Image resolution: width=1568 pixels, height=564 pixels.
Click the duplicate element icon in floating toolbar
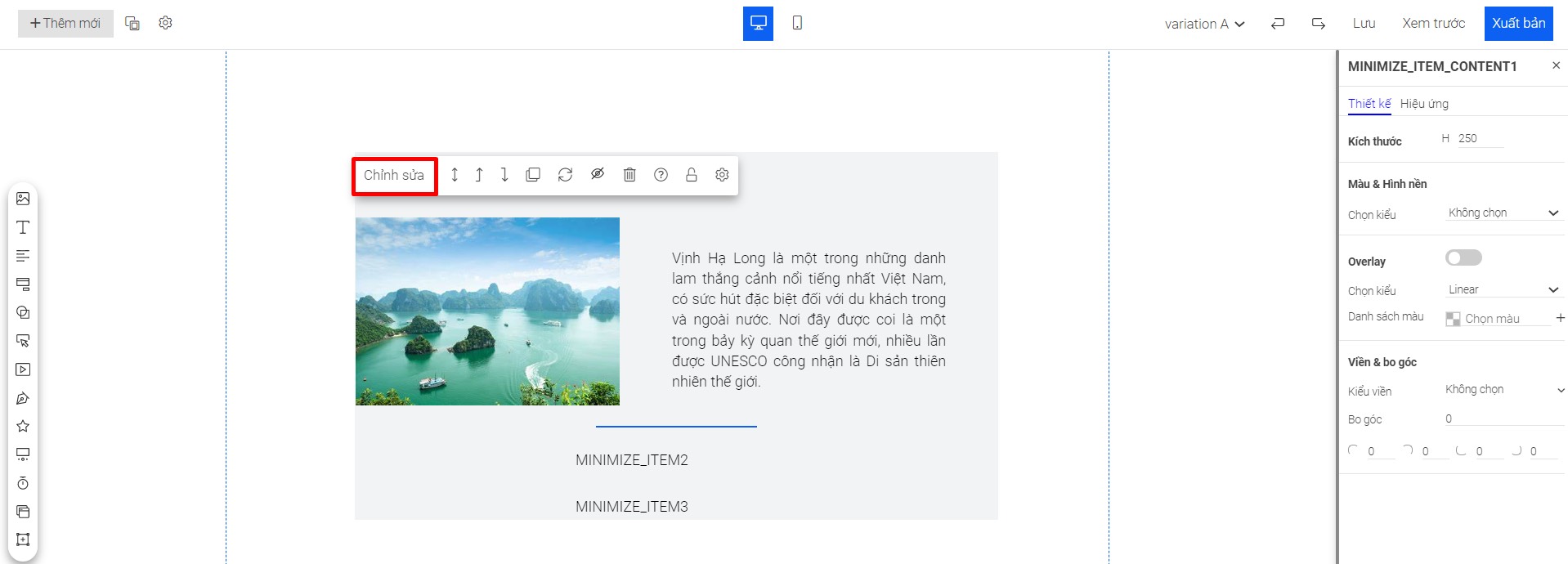click(533, 175)
